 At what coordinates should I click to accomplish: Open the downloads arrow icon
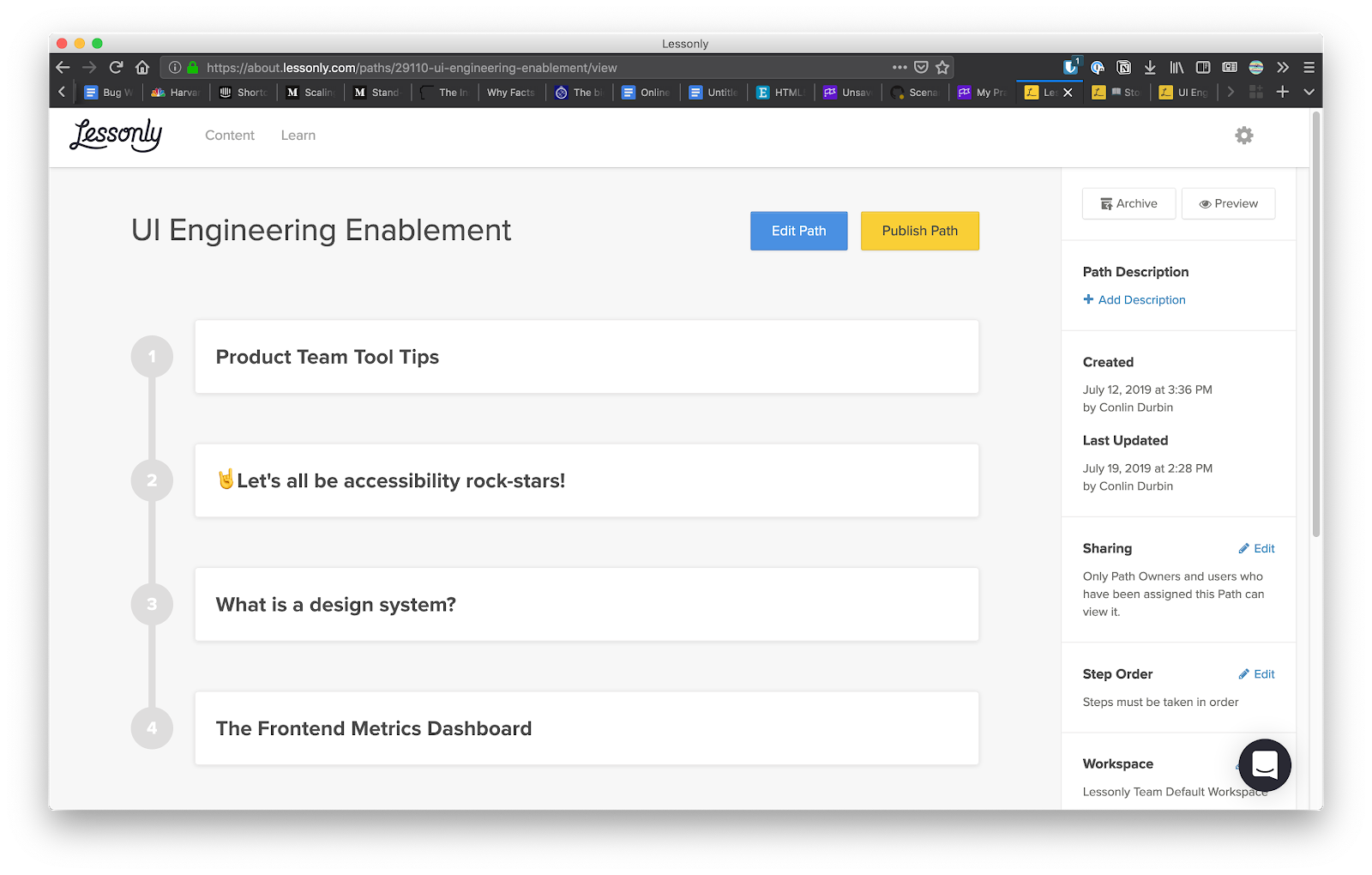pyautogui.click(x=1150, y=67)
